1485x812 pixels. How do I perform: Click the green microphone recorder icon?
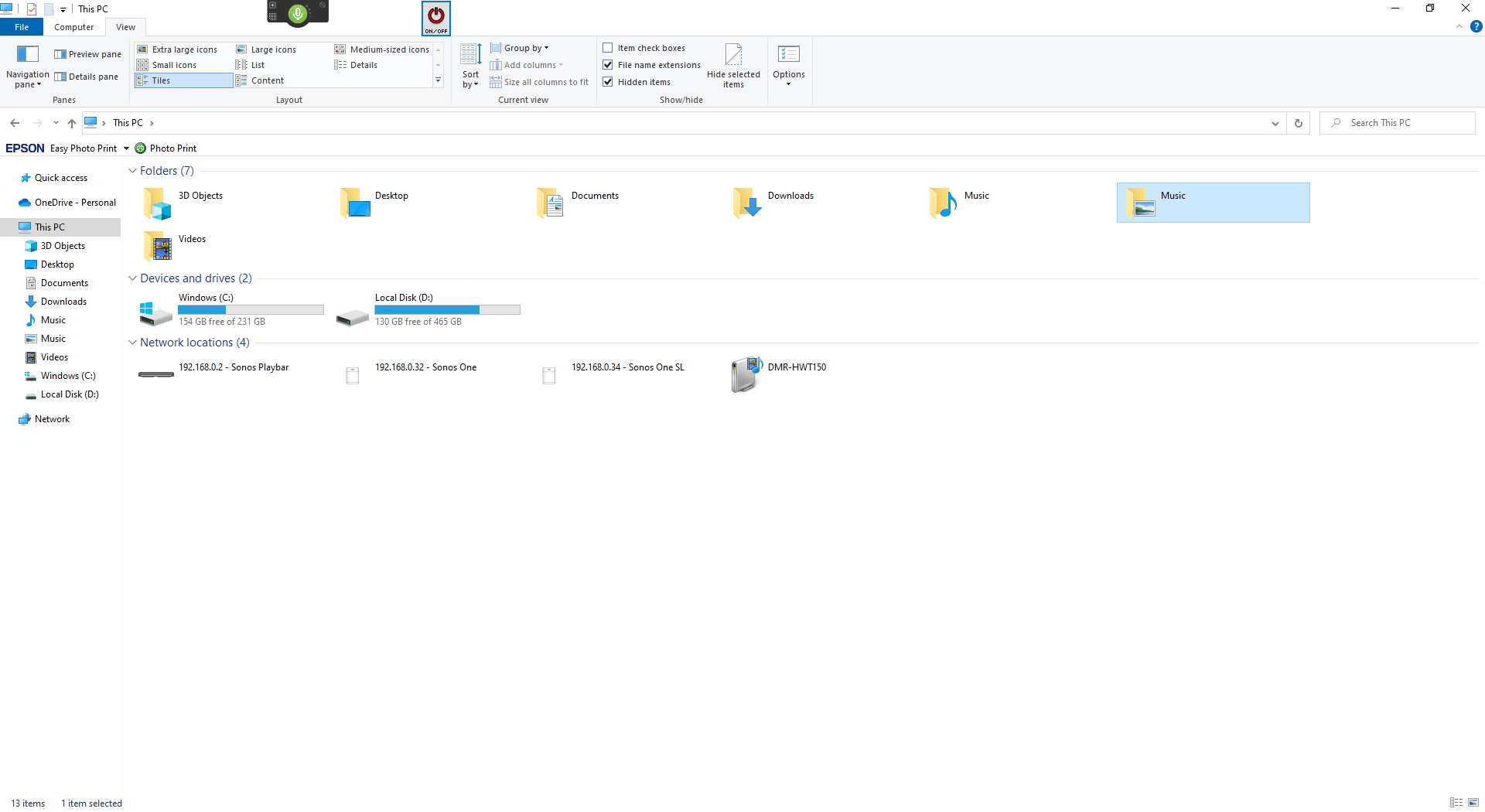pos(298,13)
